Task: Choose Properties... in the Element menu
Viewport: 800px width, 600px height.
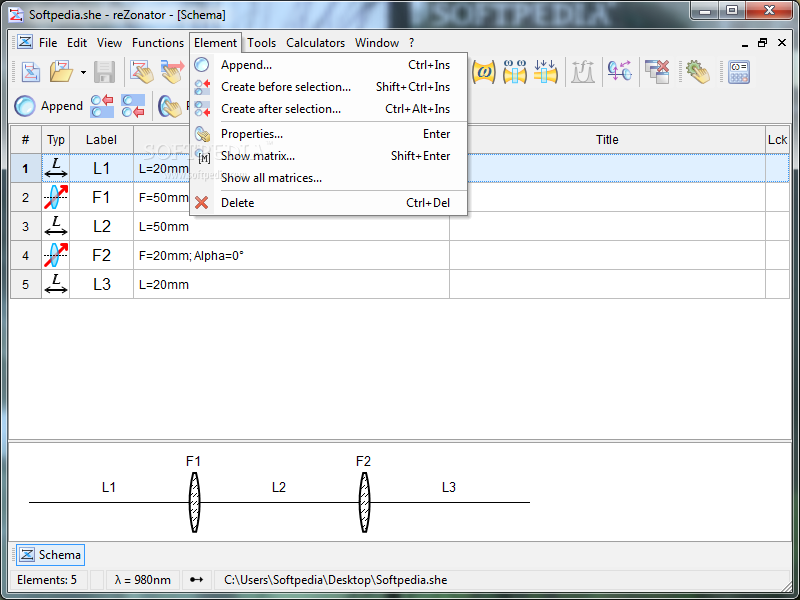Action: tap(329, 134)
